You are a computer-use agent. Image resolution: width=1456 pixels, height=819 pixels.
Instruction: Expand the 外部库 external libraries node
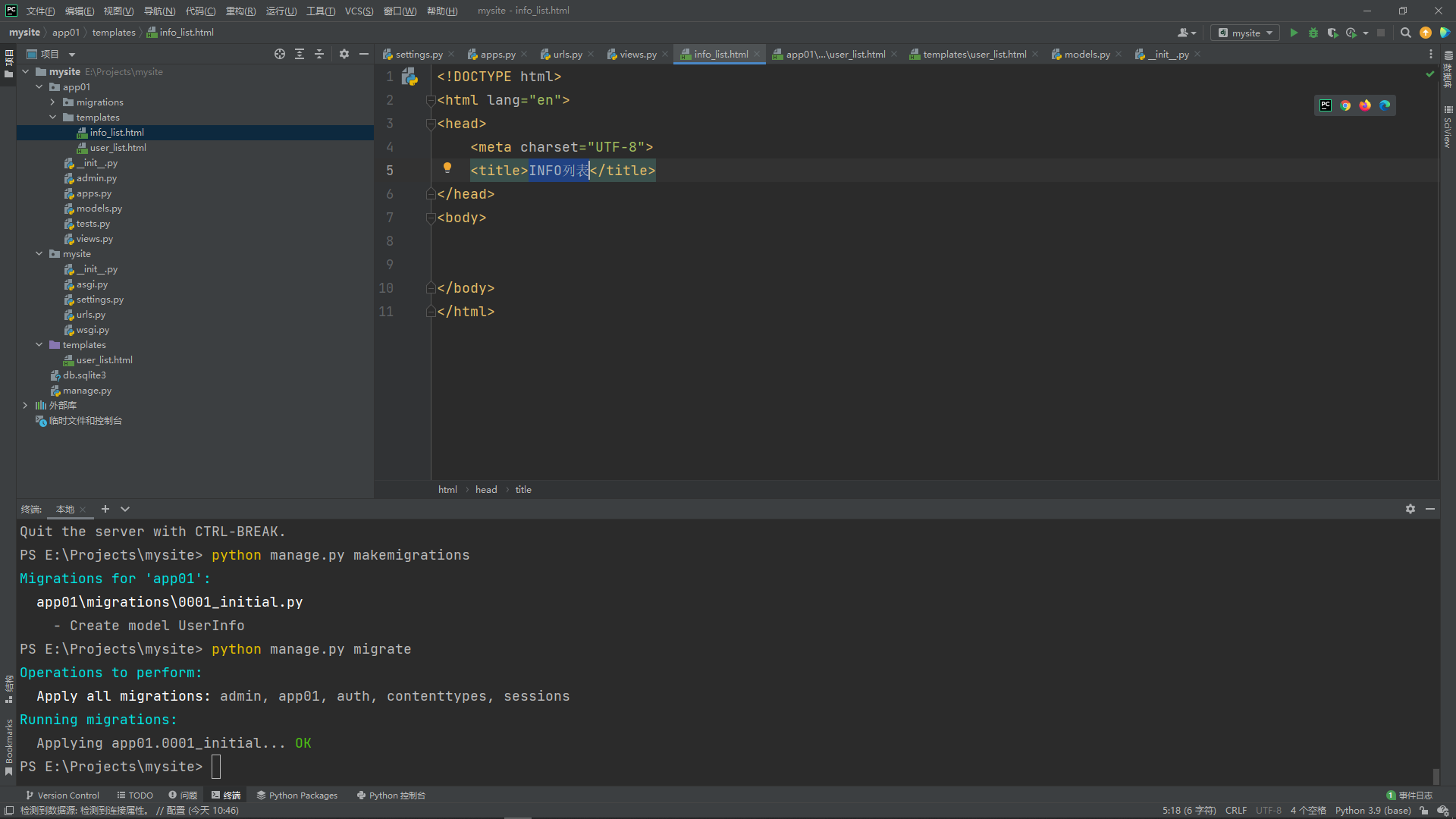(x=26, y=406)
